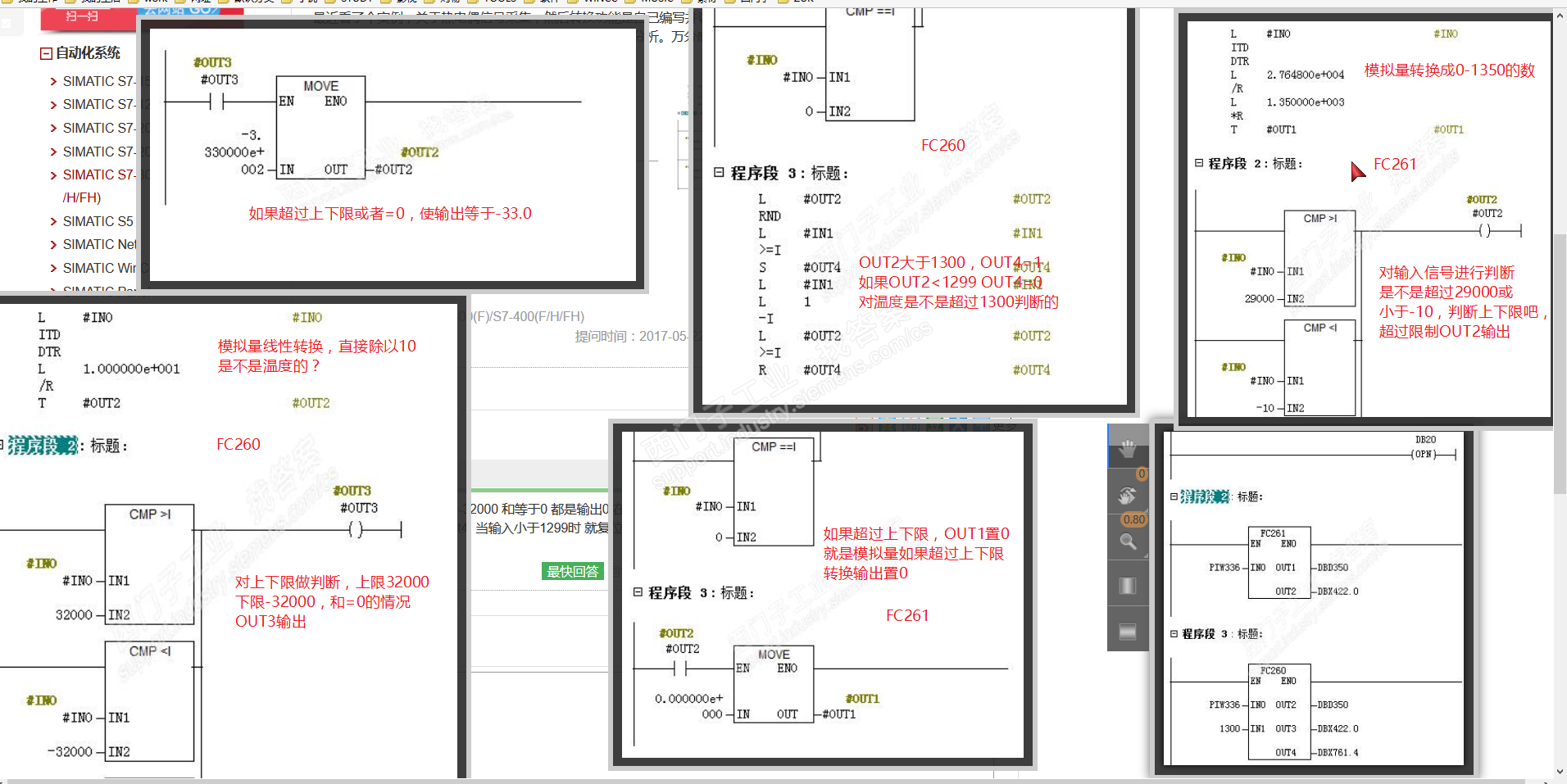Image resolution: width=1567 pixels, height=784 pixels.
Task: Click the horizontal-band gradient icon in viewer toolbar
Action: click(1128, 631)
